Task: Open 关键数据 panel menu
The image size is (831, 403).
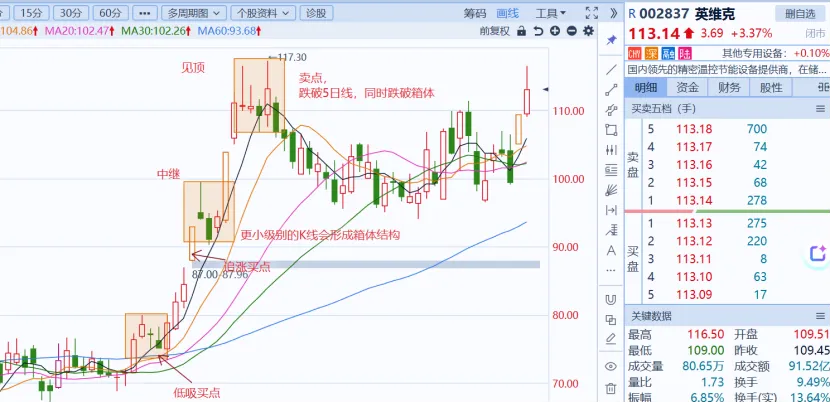Action: (820, 316)
